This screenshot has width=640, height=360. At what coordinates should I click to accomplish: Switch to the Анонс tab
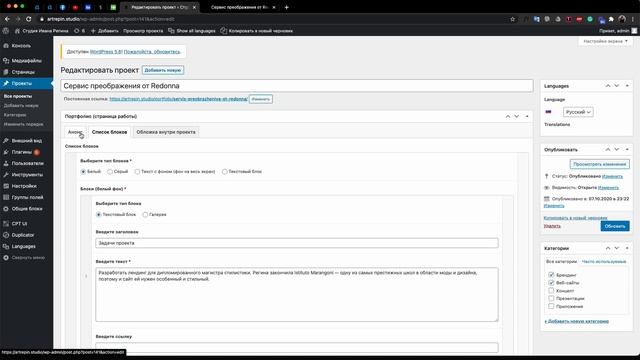pos(75,132)
